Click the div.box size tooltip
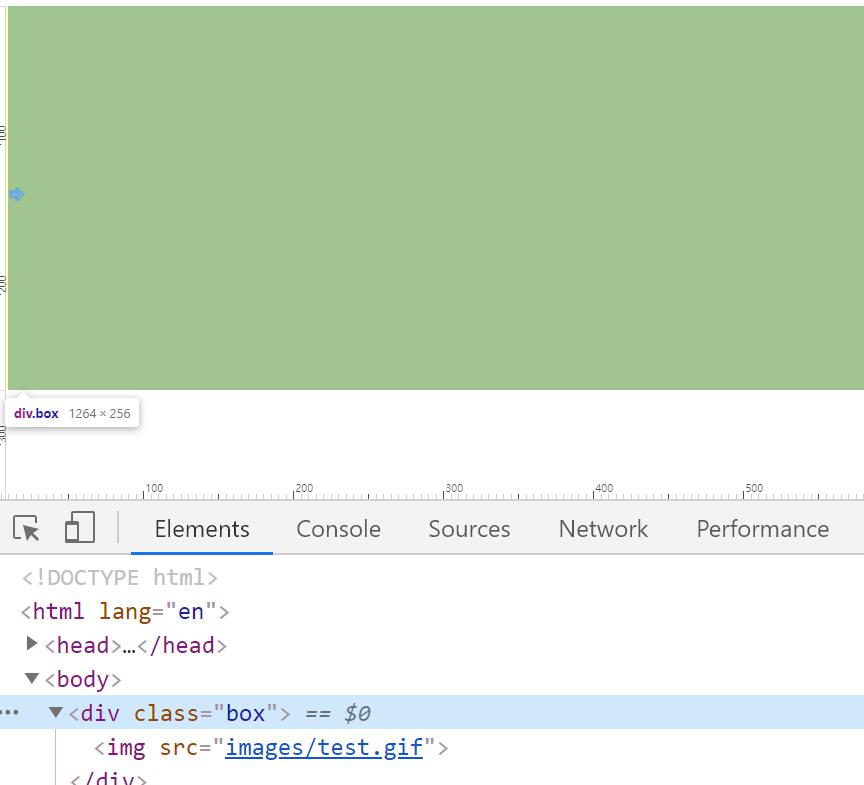Image resolution: width=864 pixels, height=785 pixels. tap(72, 413)
